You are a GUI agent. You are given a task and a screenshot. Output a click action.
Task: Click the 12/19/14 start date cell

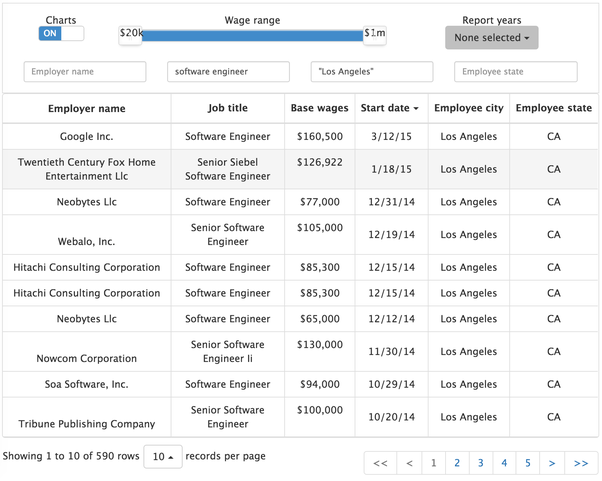pyautogui.click(x=391, y=235)
